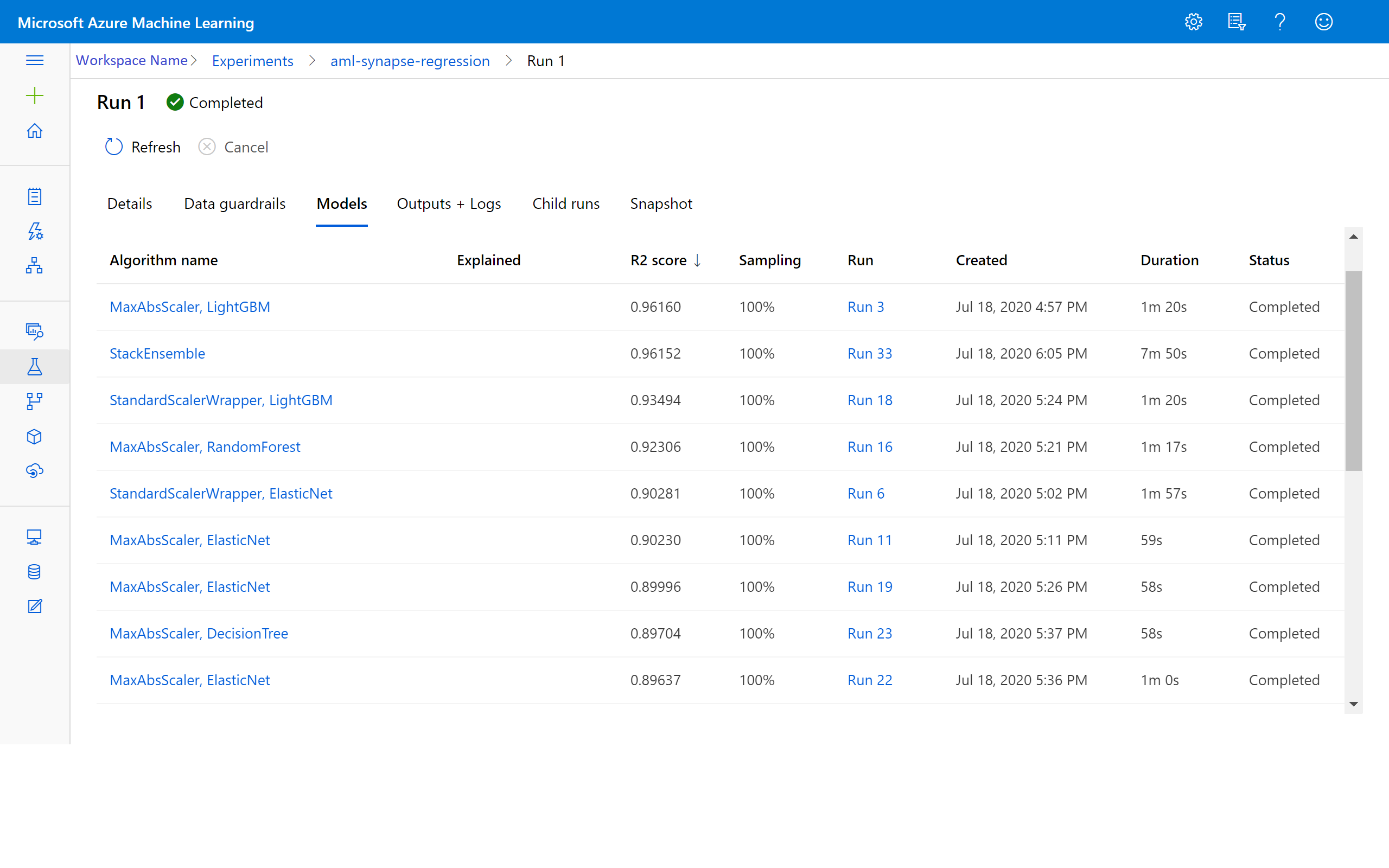
Task: Click the Snapshot tab
Action: coord(661,204)
